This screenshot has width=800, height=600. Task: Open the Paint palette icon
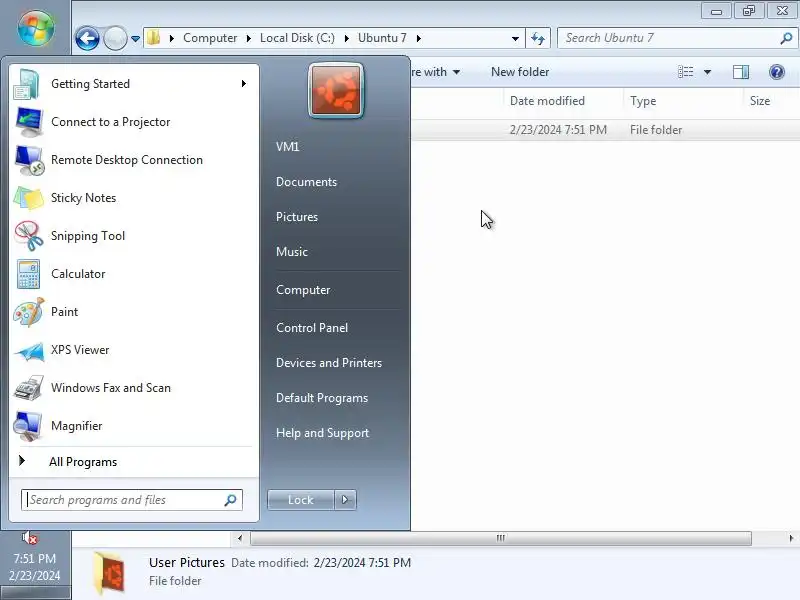29,312
